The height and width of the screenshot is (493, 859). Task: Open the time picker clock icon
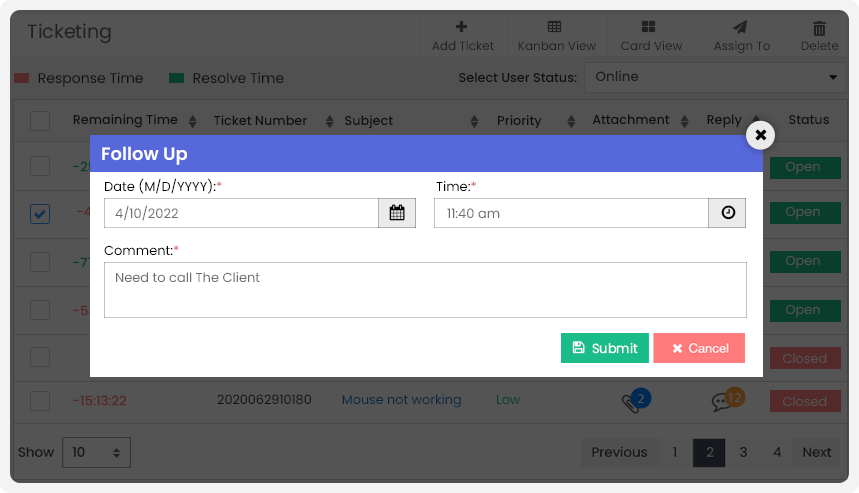coord(728,213)
